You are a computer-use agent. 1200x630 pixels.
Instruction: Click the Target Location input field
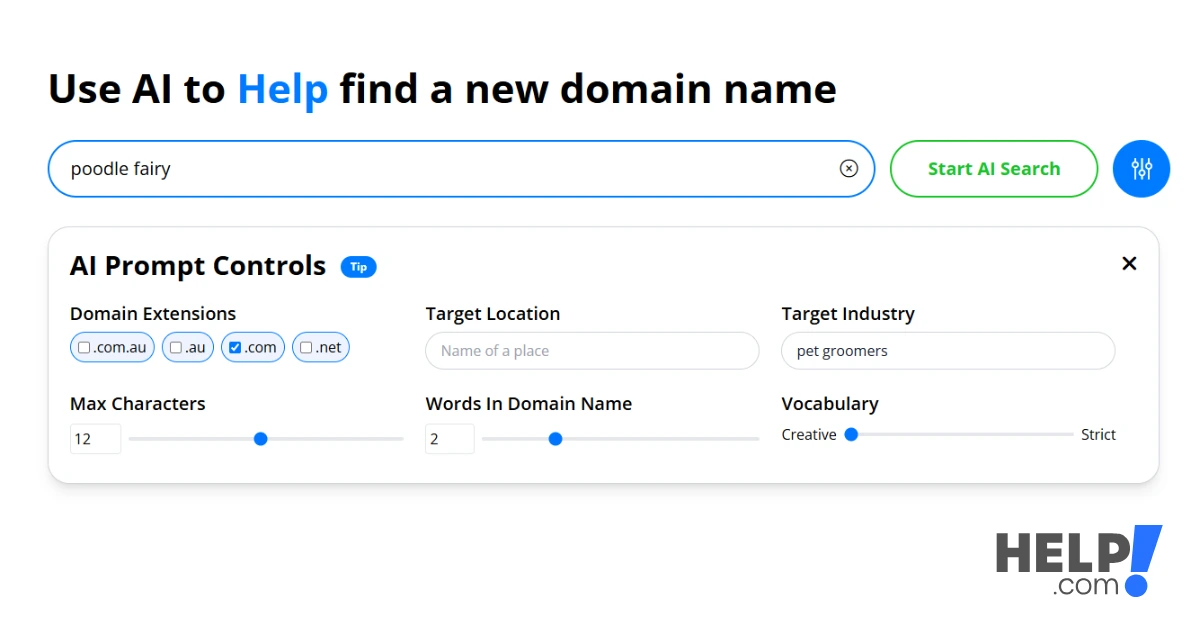tap(592, 351)
